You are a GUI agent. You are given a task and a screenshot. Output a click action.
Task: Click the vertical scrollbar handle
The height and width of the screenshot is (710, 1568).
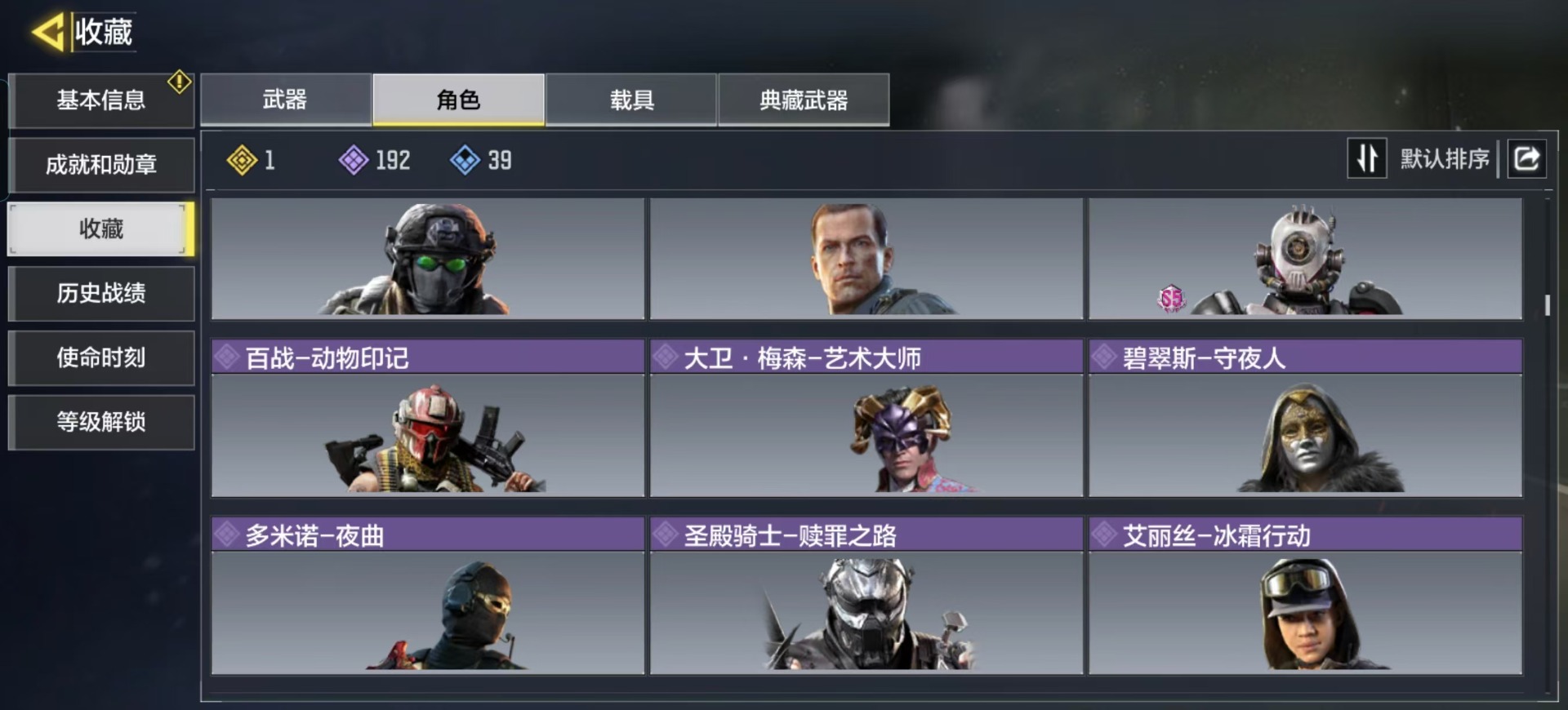[x=1548, y=305]
